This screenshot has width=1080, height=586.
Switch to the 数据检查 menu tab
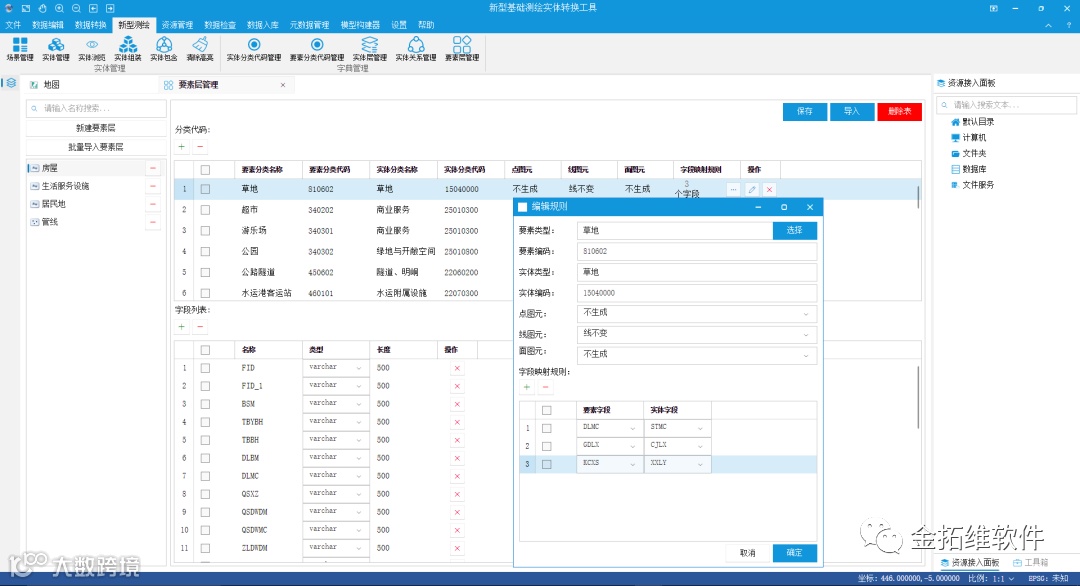point(220,25)
